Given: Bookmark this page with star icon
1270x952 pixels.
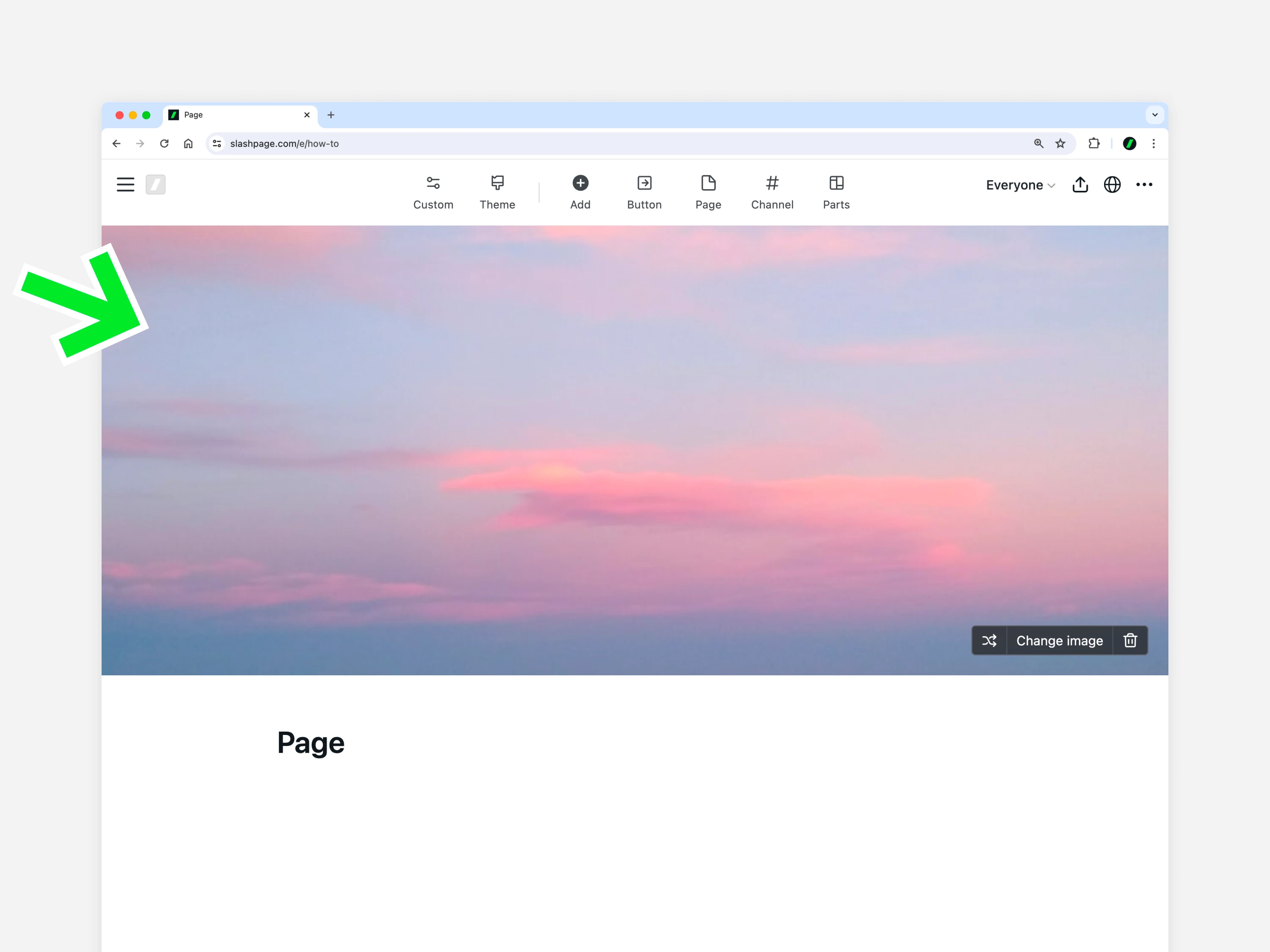Looking at the screenshot, I should pos(1060,143).
